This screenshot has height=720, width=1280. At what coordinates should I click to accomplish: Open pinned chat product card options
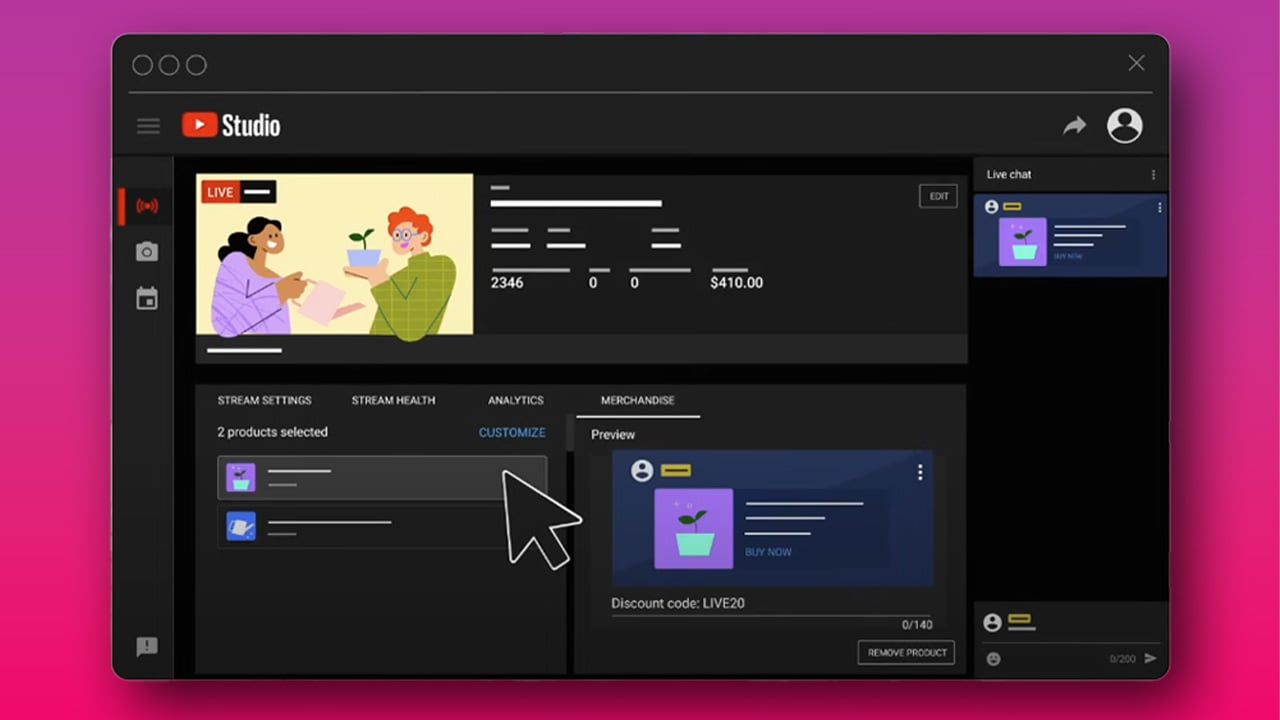(x=1159, y=208)
